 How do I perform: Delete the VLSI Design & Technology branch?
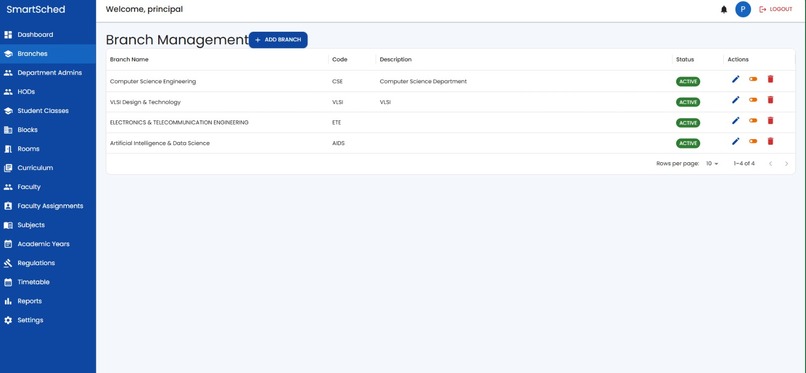(770, 100)
